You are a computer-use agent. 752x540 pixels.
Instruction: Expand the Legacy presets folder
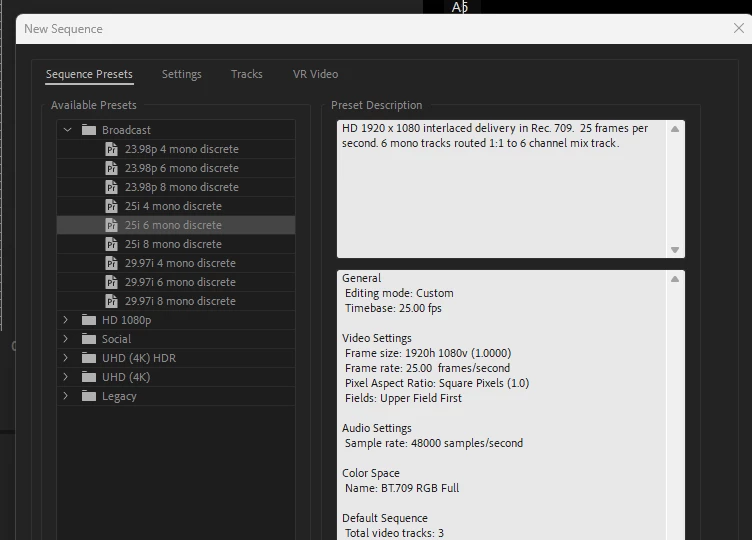click(66, 396)
